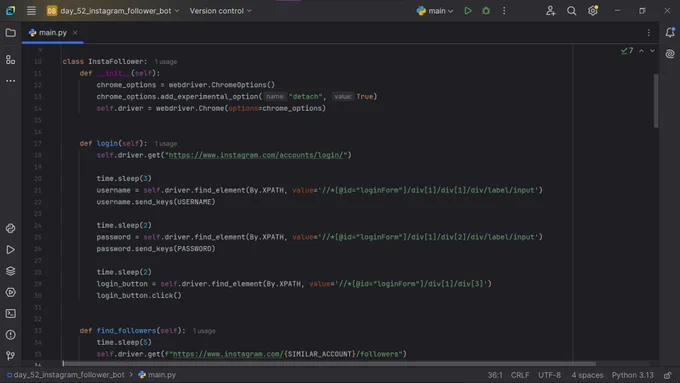680x383 pixels.
Task: Select the main.py editor tab
Action: pos(48,33)
